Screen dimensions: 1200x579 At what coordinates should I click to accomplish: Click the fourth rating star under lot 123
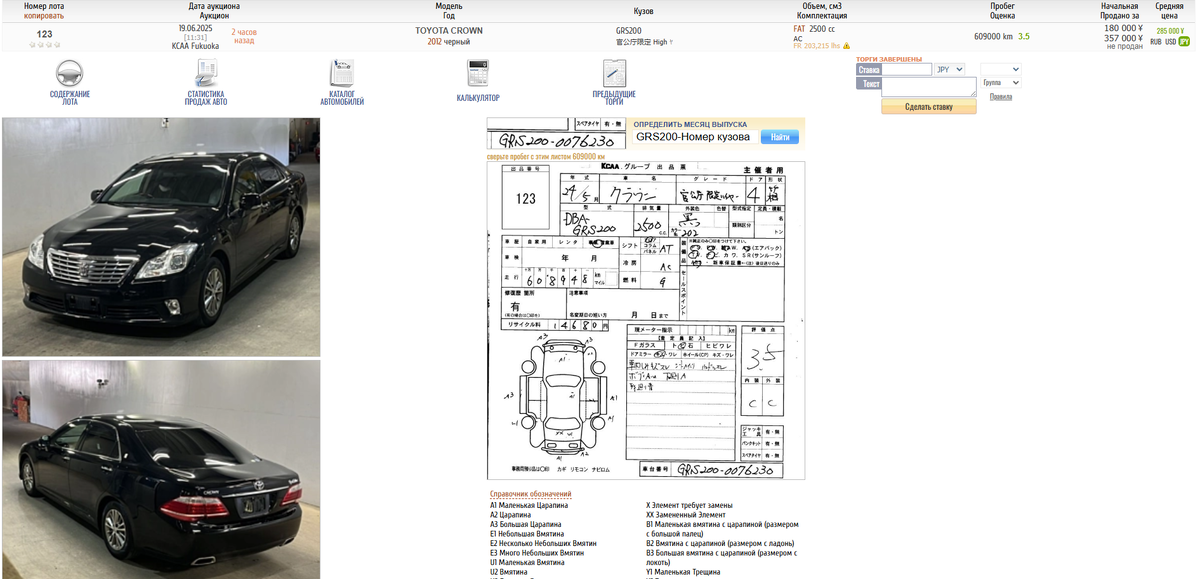(x=57, y=45)
